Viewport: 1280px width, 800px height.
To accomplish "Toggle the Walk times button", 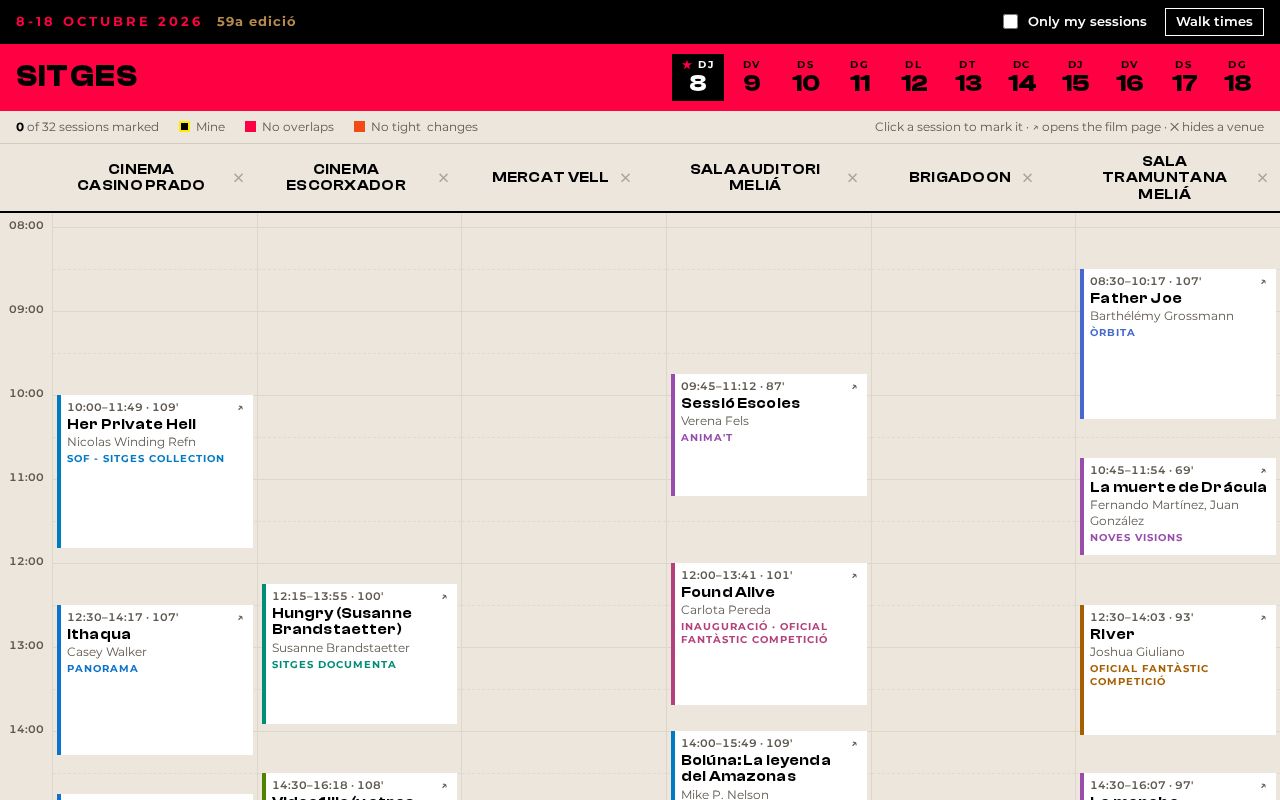I will (x=1214, y=22).
